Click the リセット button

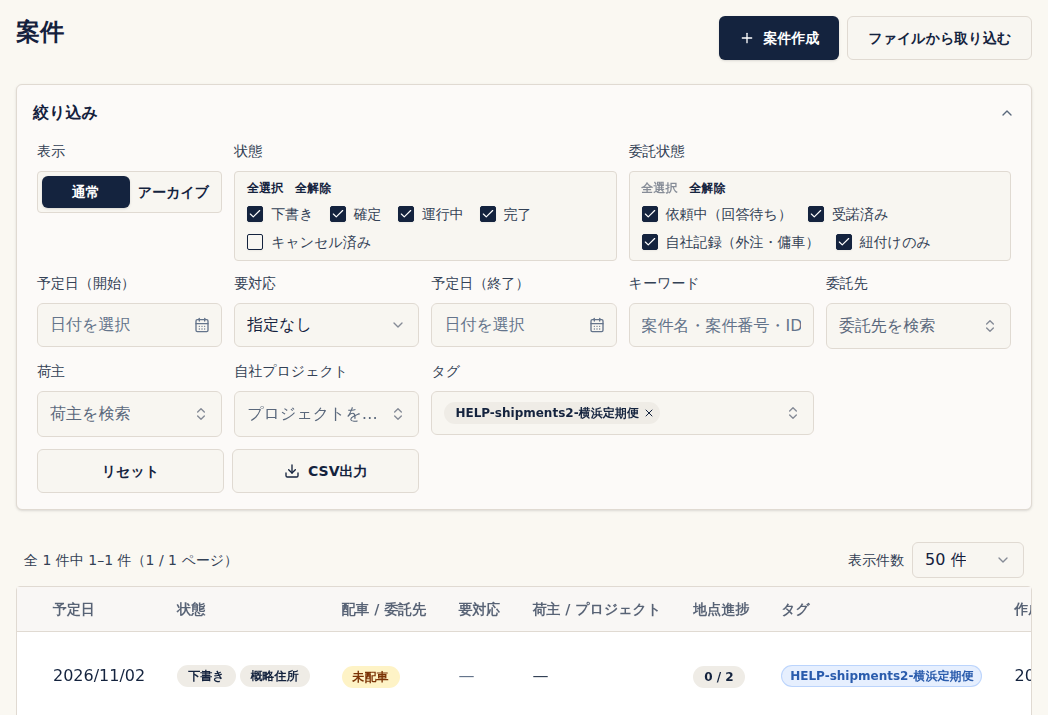(130, 471)
